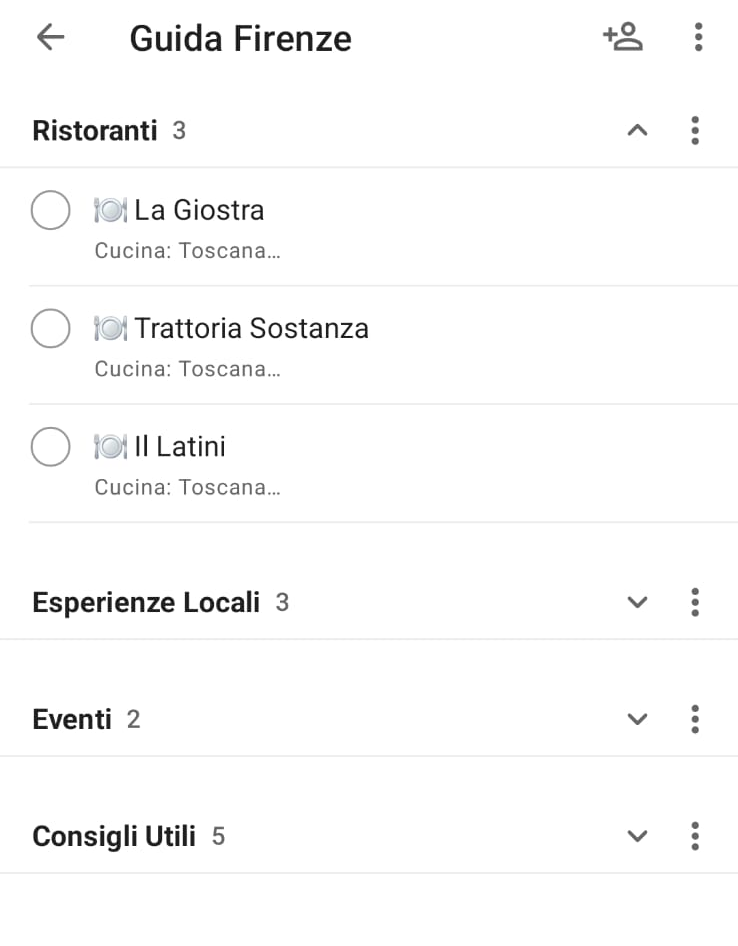Open the add collaborator icon

pos(623,37)
